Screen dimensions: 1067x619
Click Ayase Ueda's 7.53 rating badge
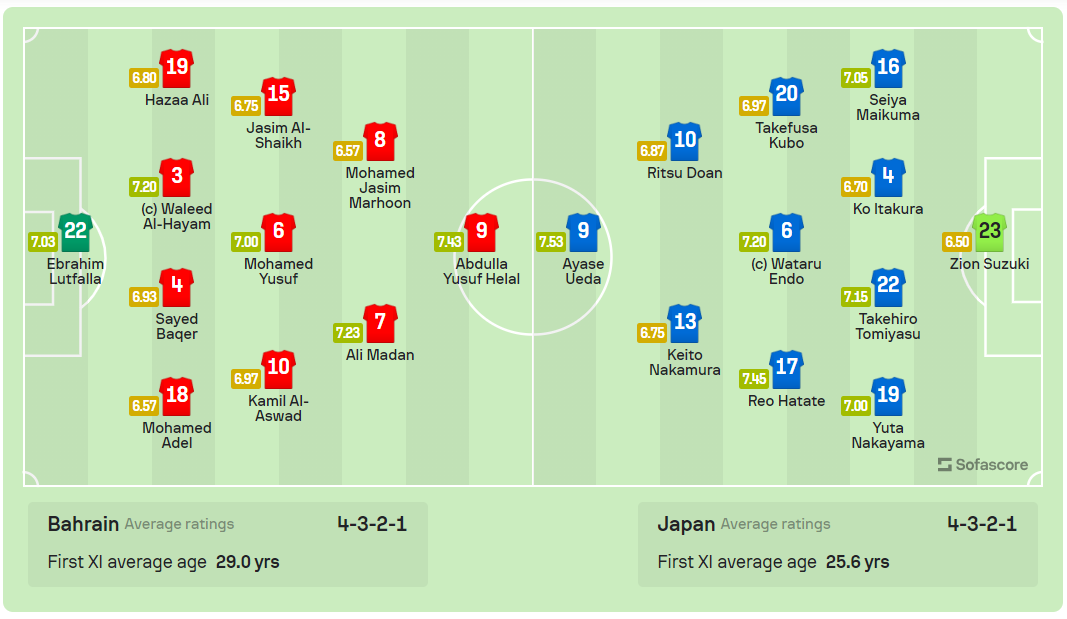pos(551,242)
